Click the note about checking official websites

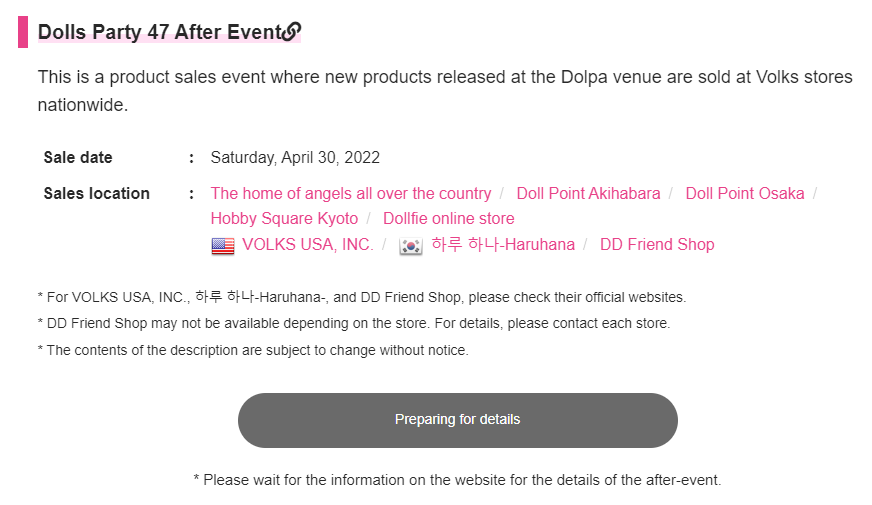pos(361,297)
